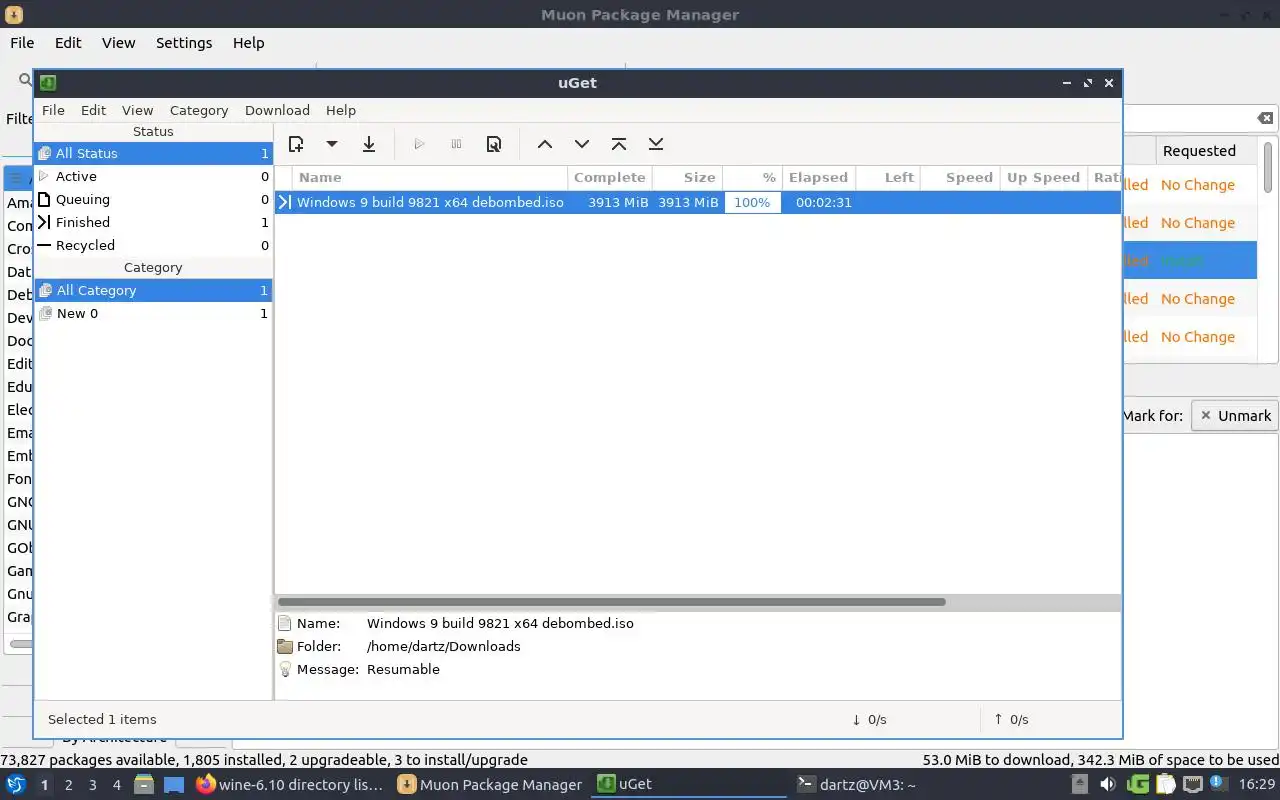The image size is (1280, 800).
Task: Switch to virtual desktop 4
Action: 116,785
